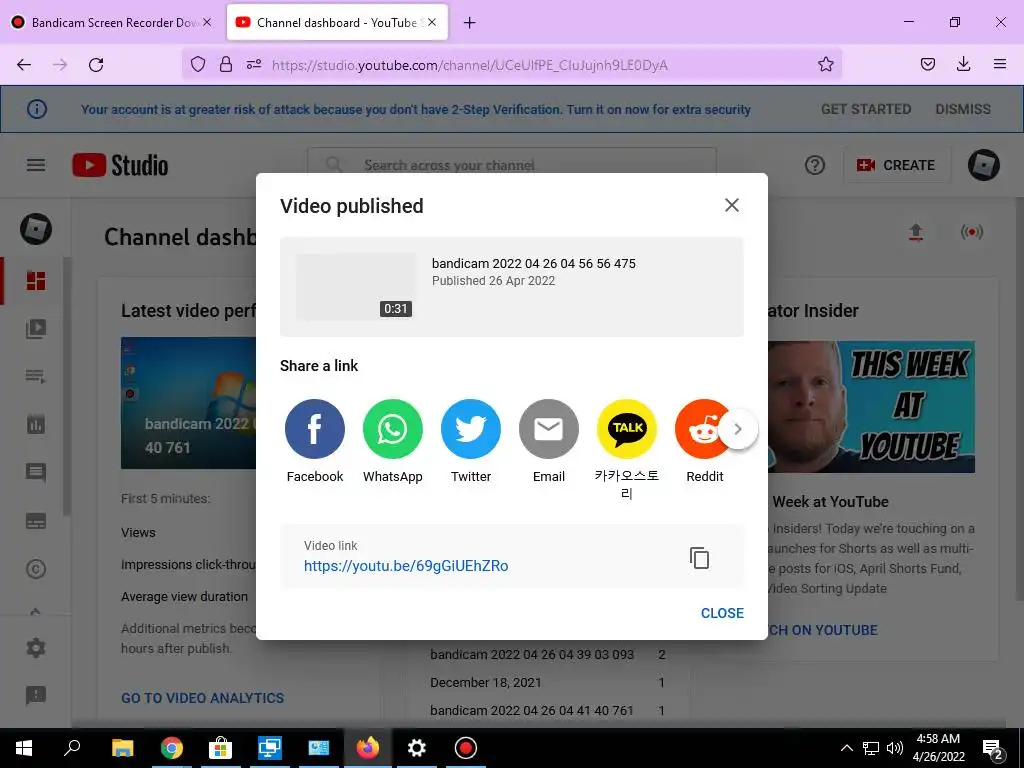
Task: Click the Search across your channel field
Action: tap(512, 165)
